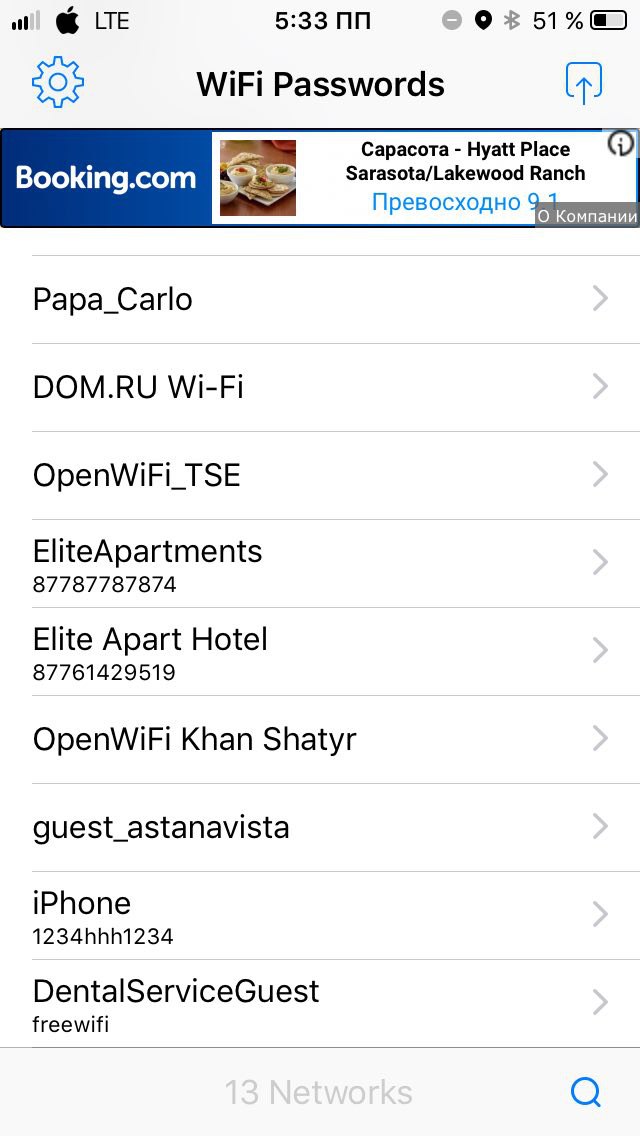Open DOM.RU Wi-Fi details chevron

click(600, 386)
